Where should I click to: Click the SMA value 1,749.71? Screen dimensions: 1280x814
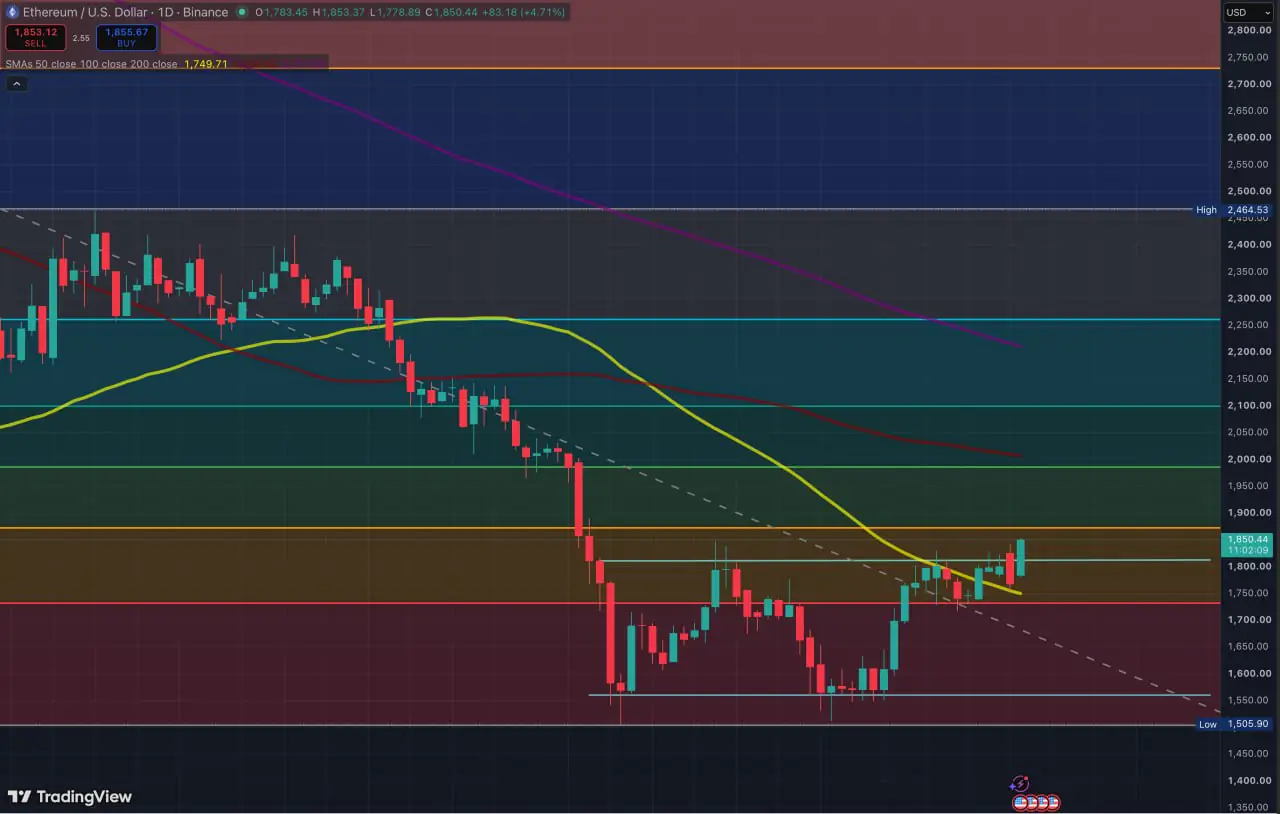click(206, 64)
